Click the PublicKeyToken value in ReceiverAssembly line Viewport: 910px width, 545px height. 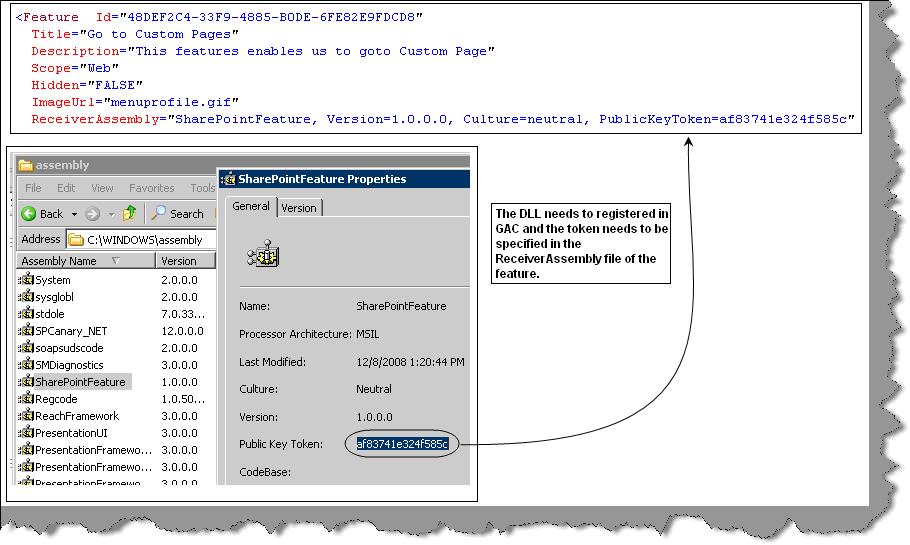(783, 119)
